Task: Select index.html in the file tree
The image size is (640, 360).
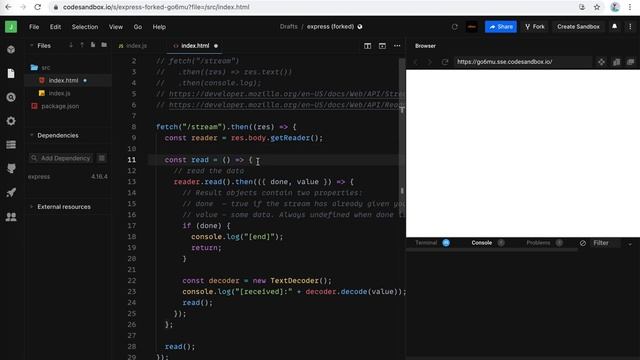Action: (x=68, y=80)
